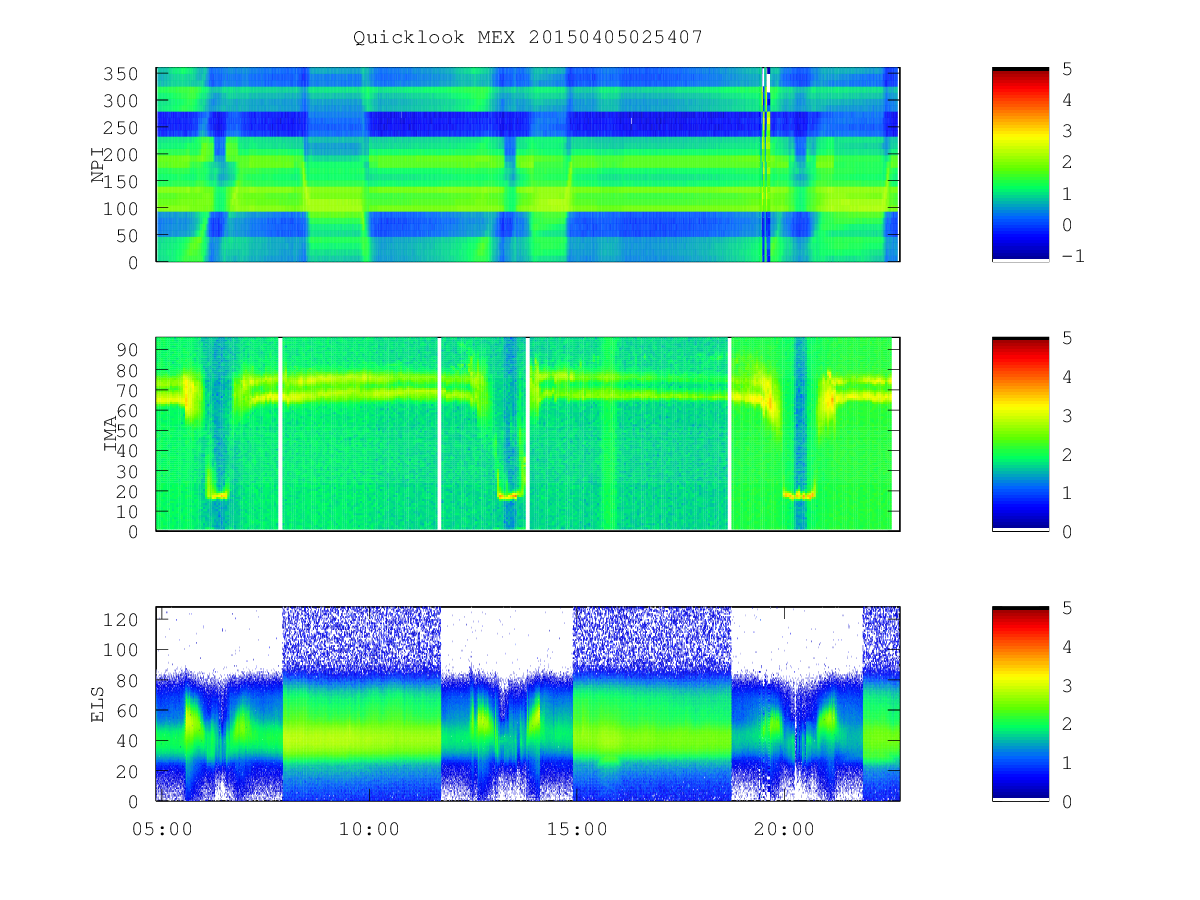
Task: Click the 20:00 time tick label
Action: click(x=785, y=829)
